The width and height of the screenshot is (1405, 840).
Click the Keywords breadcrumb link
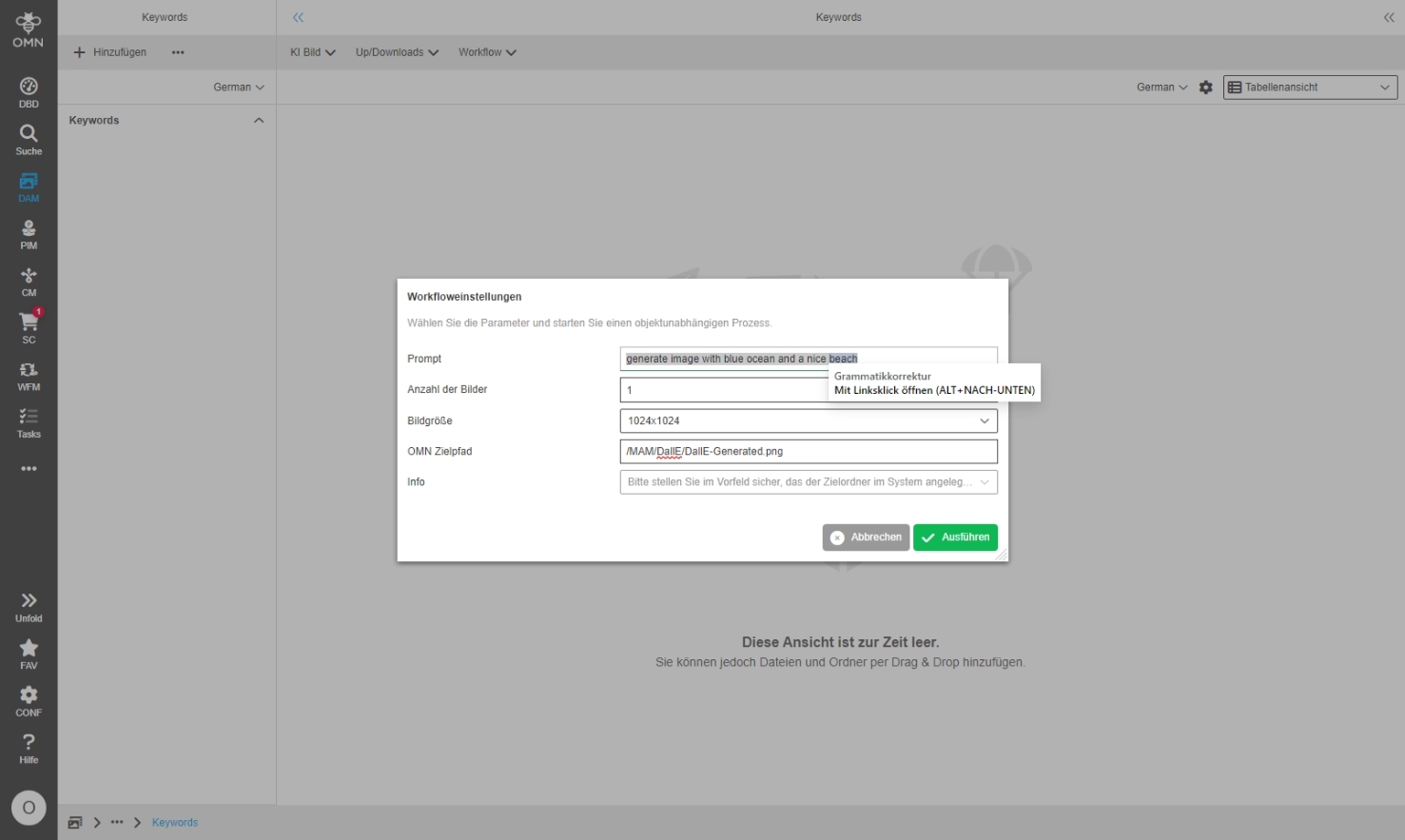tap(175, 823)
